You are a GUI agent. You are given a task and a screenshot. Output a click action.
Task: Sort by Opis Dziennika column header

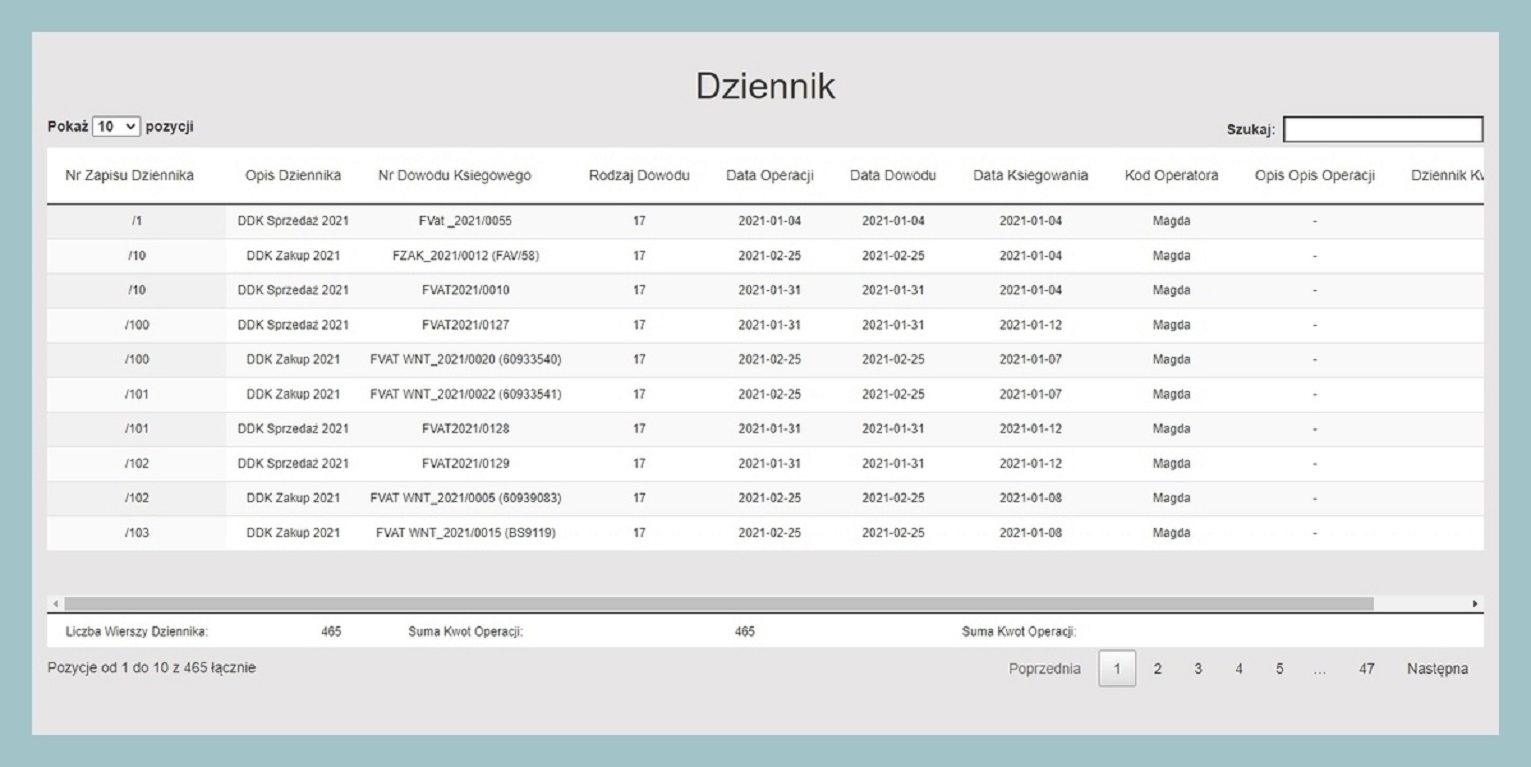292,176
